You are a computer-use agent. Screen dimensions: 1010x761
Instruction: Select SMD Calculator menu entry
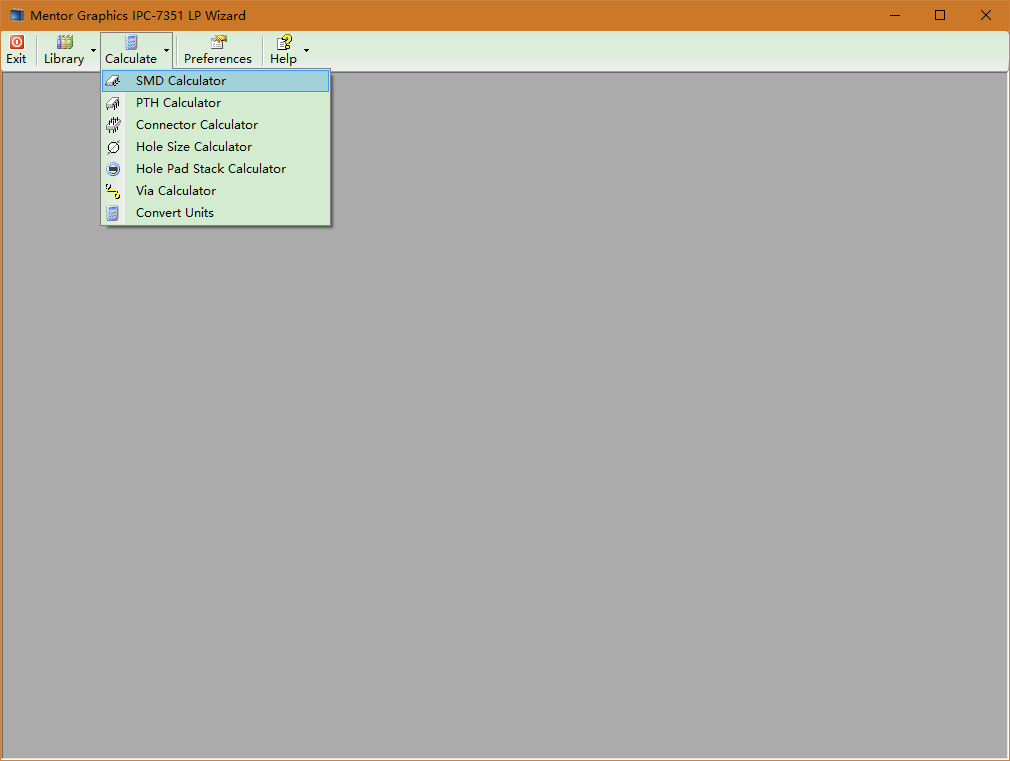point(216,81)
